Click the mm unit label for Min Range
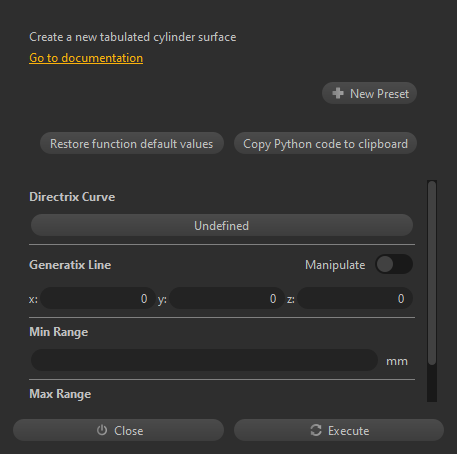The height and width of the screenshot is (454, 457). click(397, 361)
